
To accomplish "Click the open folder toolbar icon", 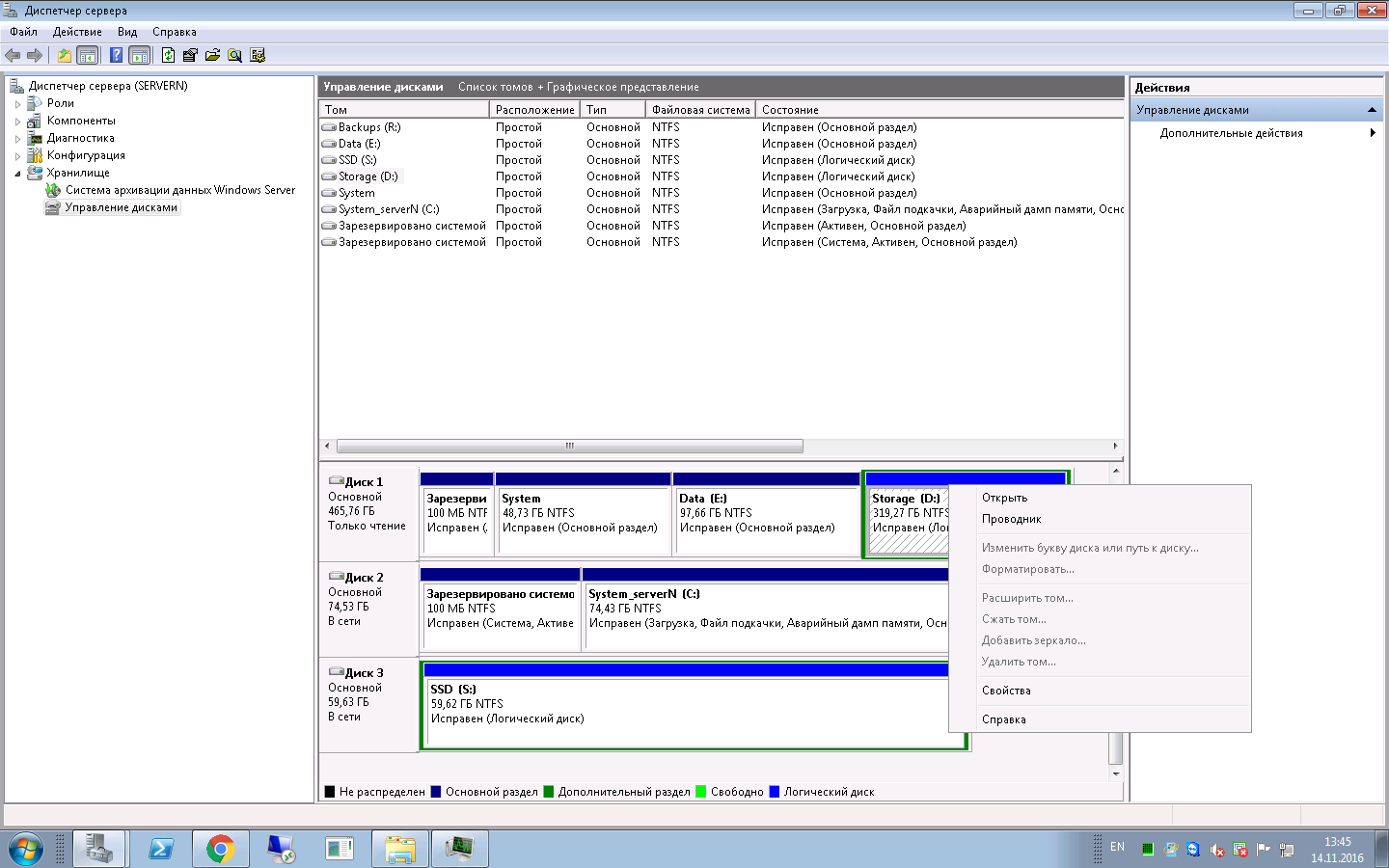I will click(212, 55).
